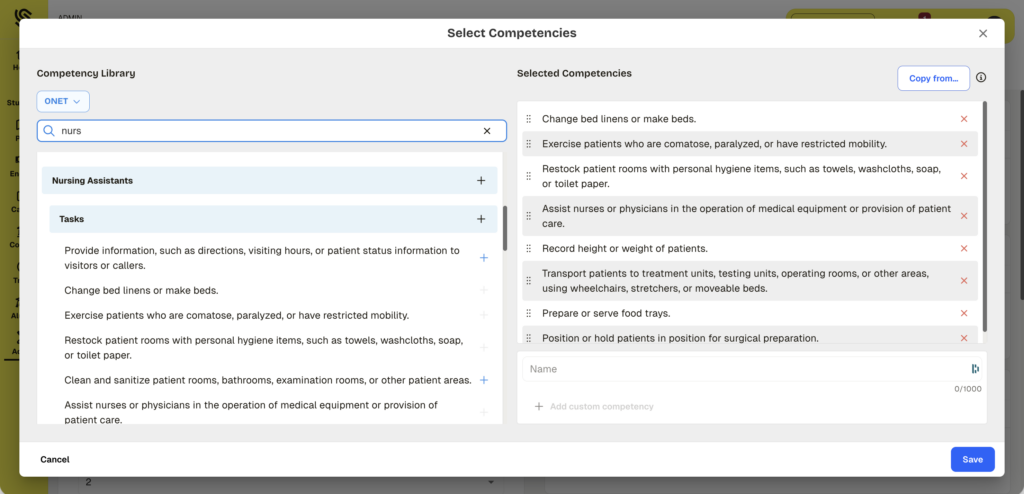
Task: Save the selected competencies
Action: click(972, 459)
